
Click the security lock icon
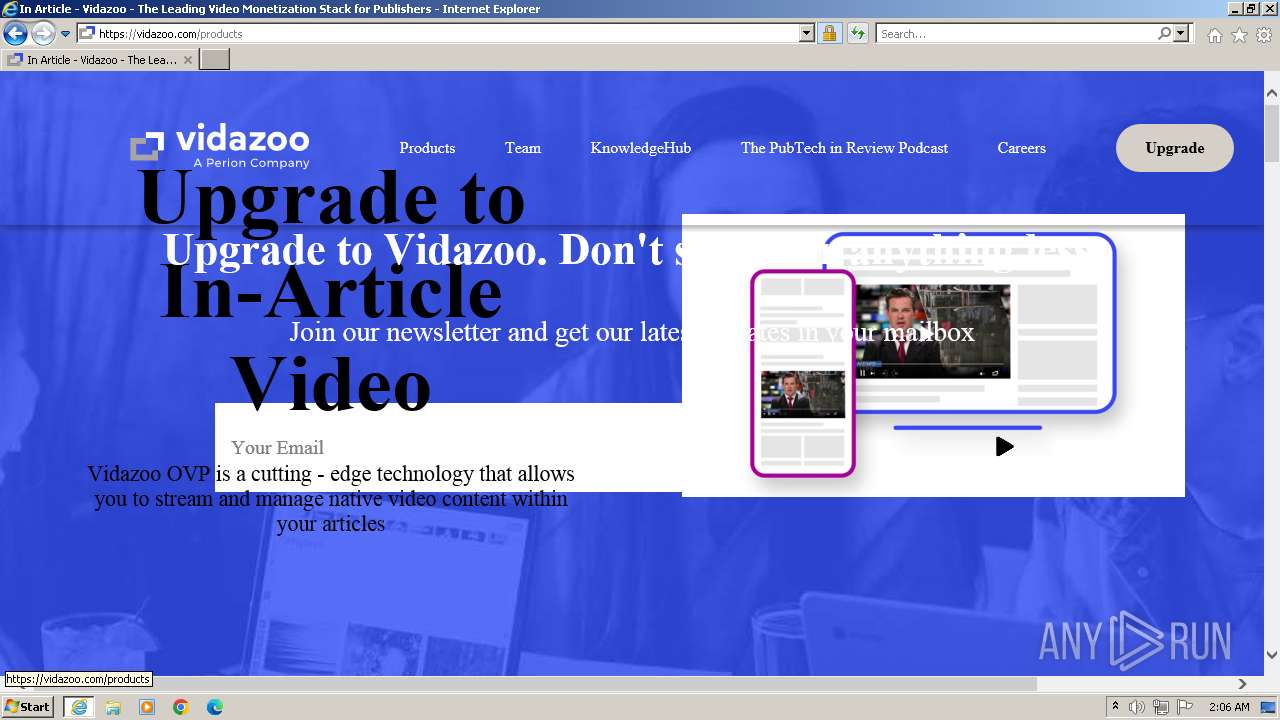[x=829, y=34]
